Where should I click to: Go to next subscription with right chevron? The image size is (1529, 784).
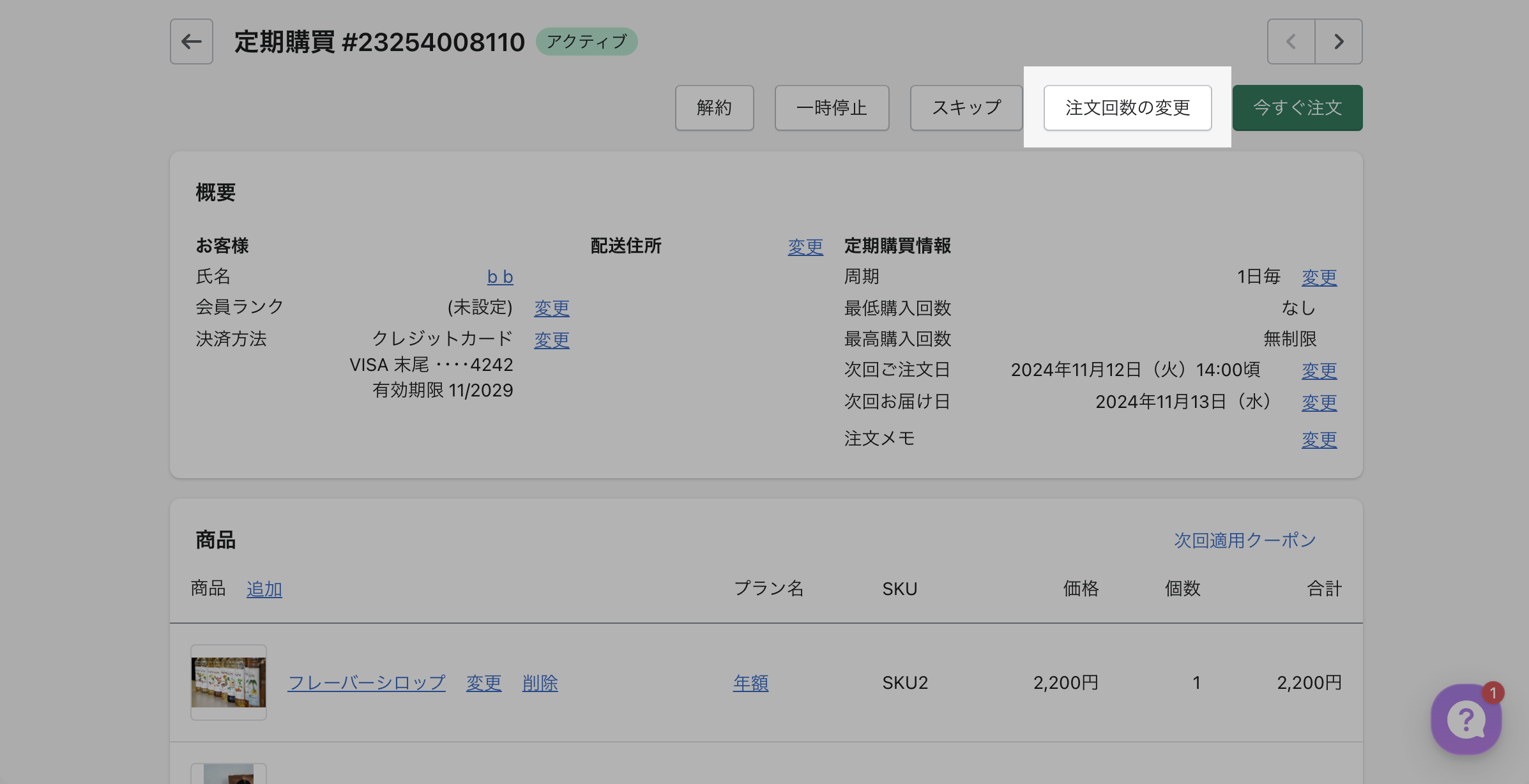1339,41
